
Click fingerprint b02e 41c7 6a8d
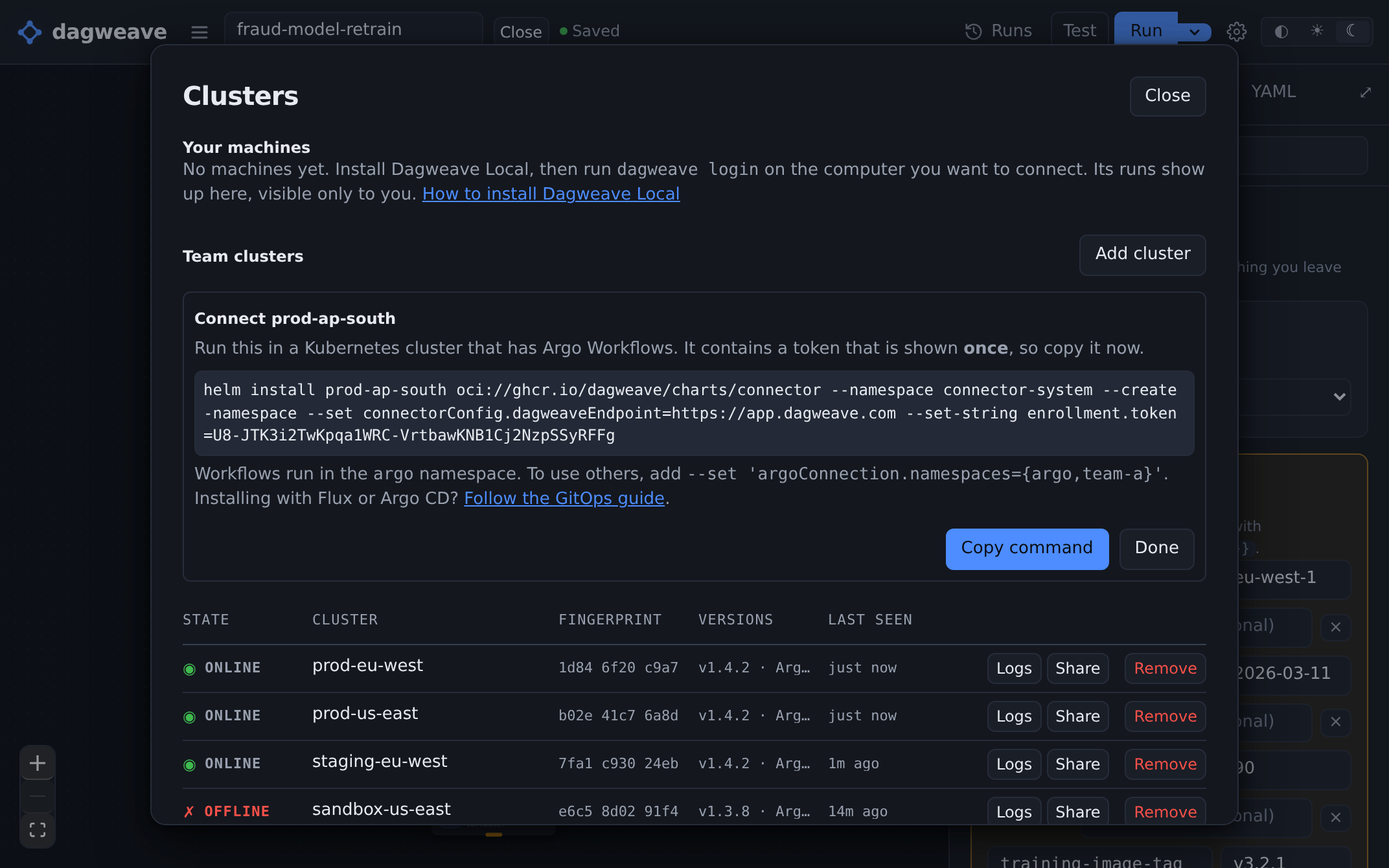click(618, 716)
